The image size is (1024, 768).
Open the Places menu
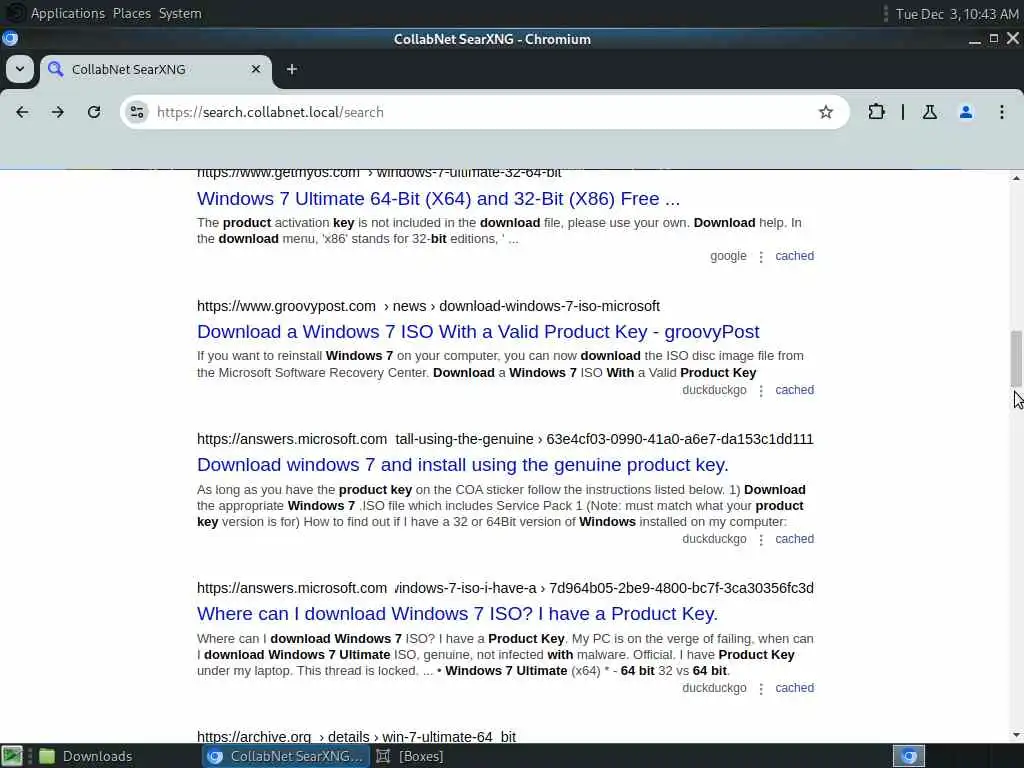click(132, 13)
